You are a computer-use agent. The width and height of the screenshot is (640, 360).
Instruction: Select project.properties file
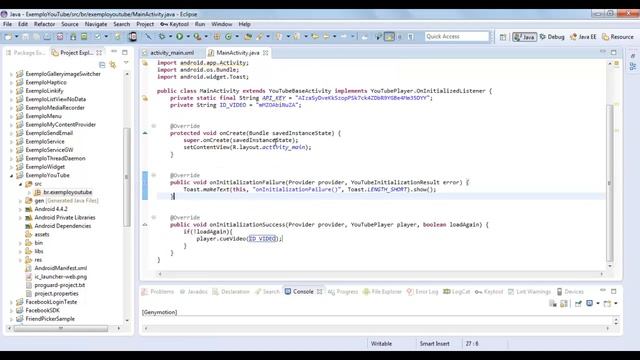(x=56, y=293)
